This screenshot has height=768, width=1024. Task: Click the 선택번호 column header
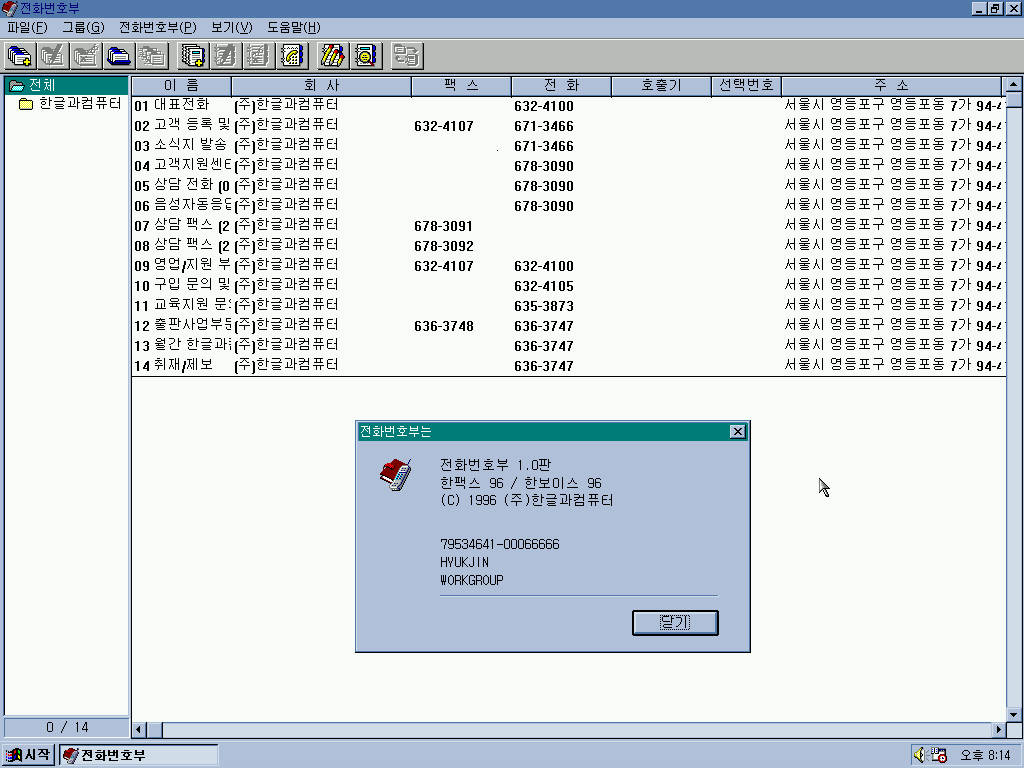(746, 86)
